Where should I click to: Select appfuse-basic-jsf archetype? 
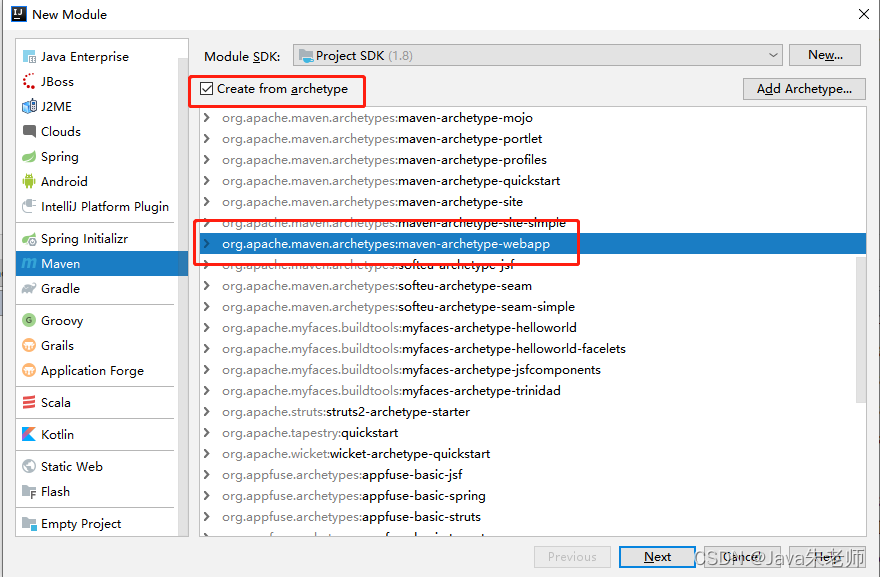click(533, 475)
